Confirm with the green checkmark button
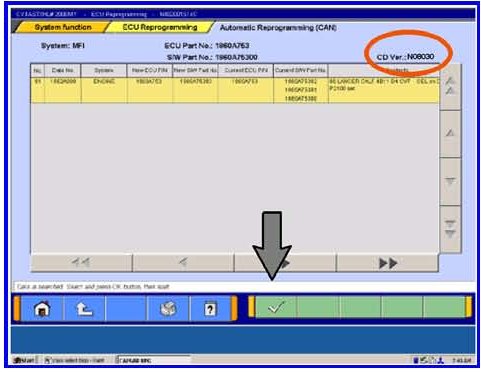The width and height of the screenshot is (481, 373). (x=276, y=307)
